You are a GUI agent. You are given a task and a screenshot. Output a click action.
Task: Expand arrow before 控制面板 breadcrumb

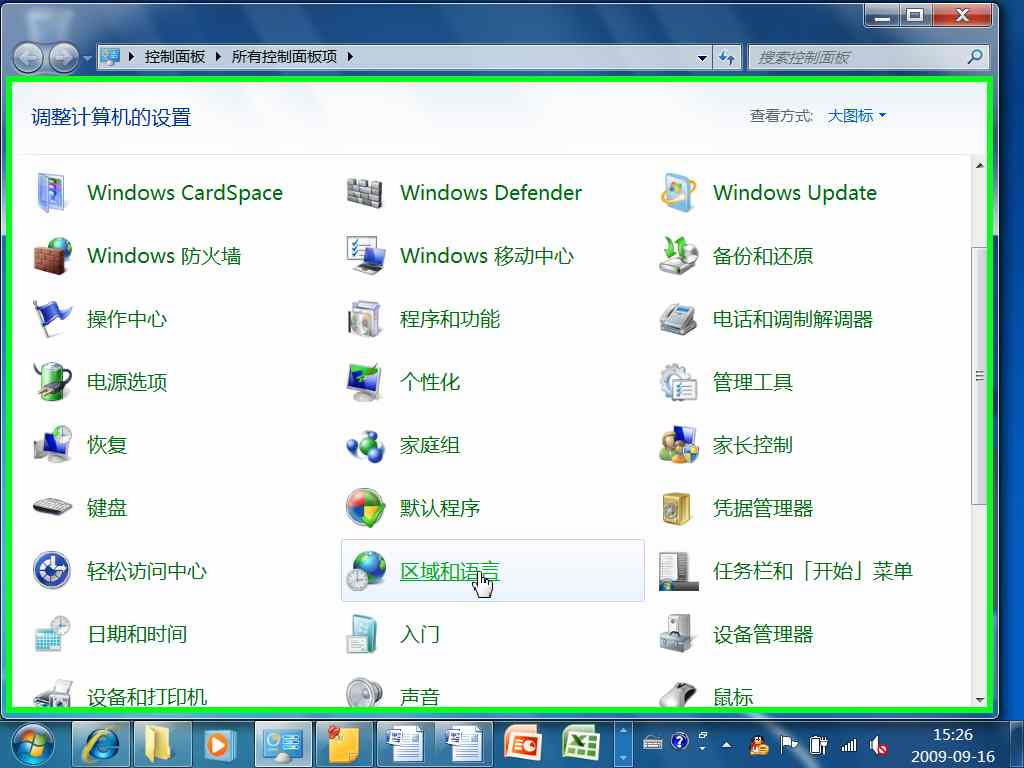click(131, 57)
